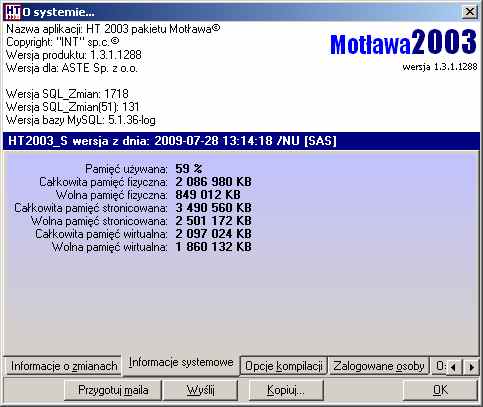Click the Copyright "INT" sp.c. line
Image resolution: width=483 pixels, height=407 pixels.
(63, 42)
